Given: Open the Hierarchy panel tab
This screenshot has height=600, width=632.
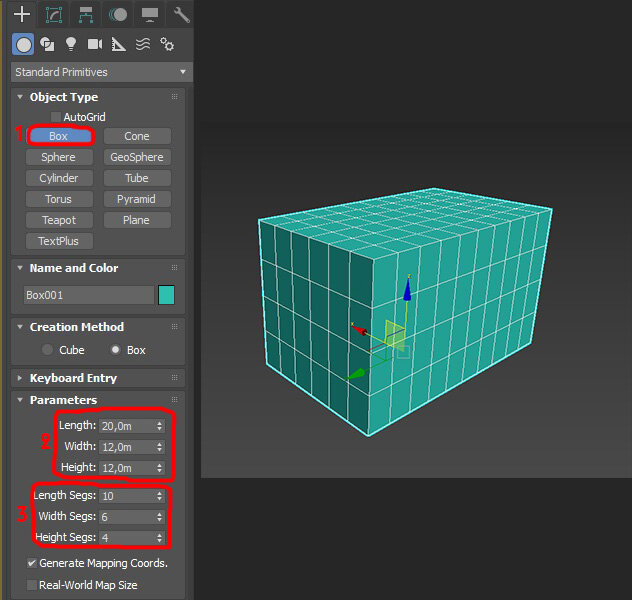Looking at the screenshot, I should tap(86, 15).
